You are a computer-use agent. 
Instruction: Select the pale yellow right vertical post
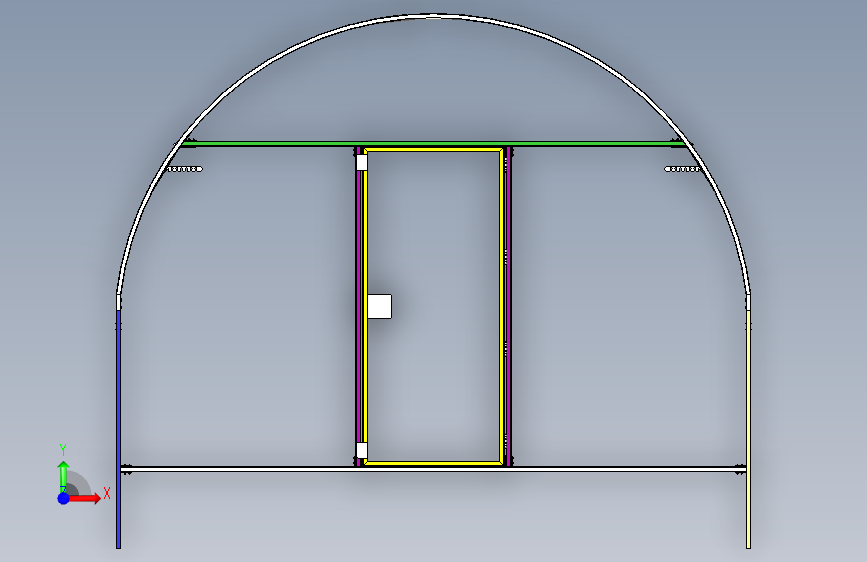point(749,429)
